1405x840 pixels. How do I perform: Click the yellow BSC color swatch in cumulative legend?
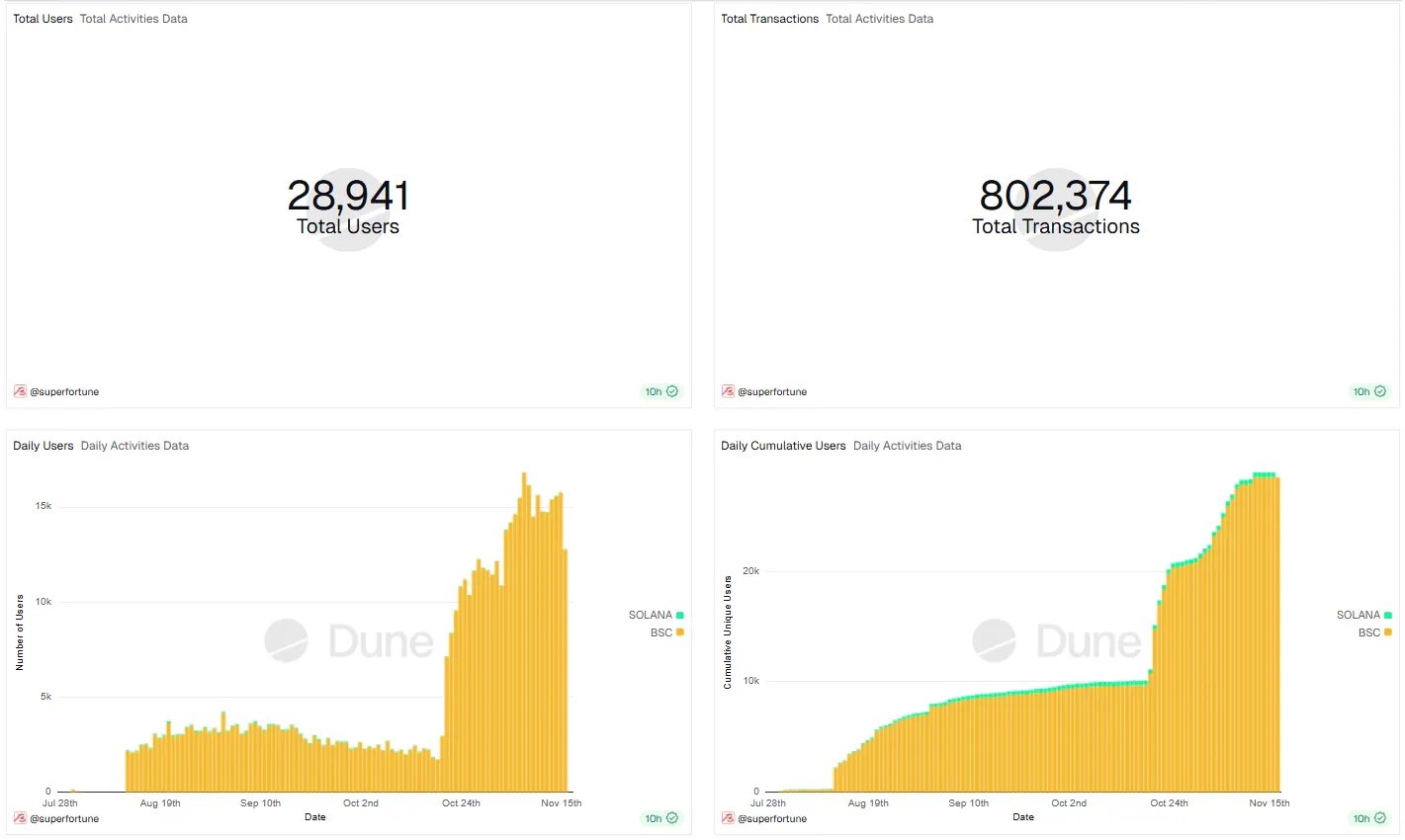click(1390, 632)
